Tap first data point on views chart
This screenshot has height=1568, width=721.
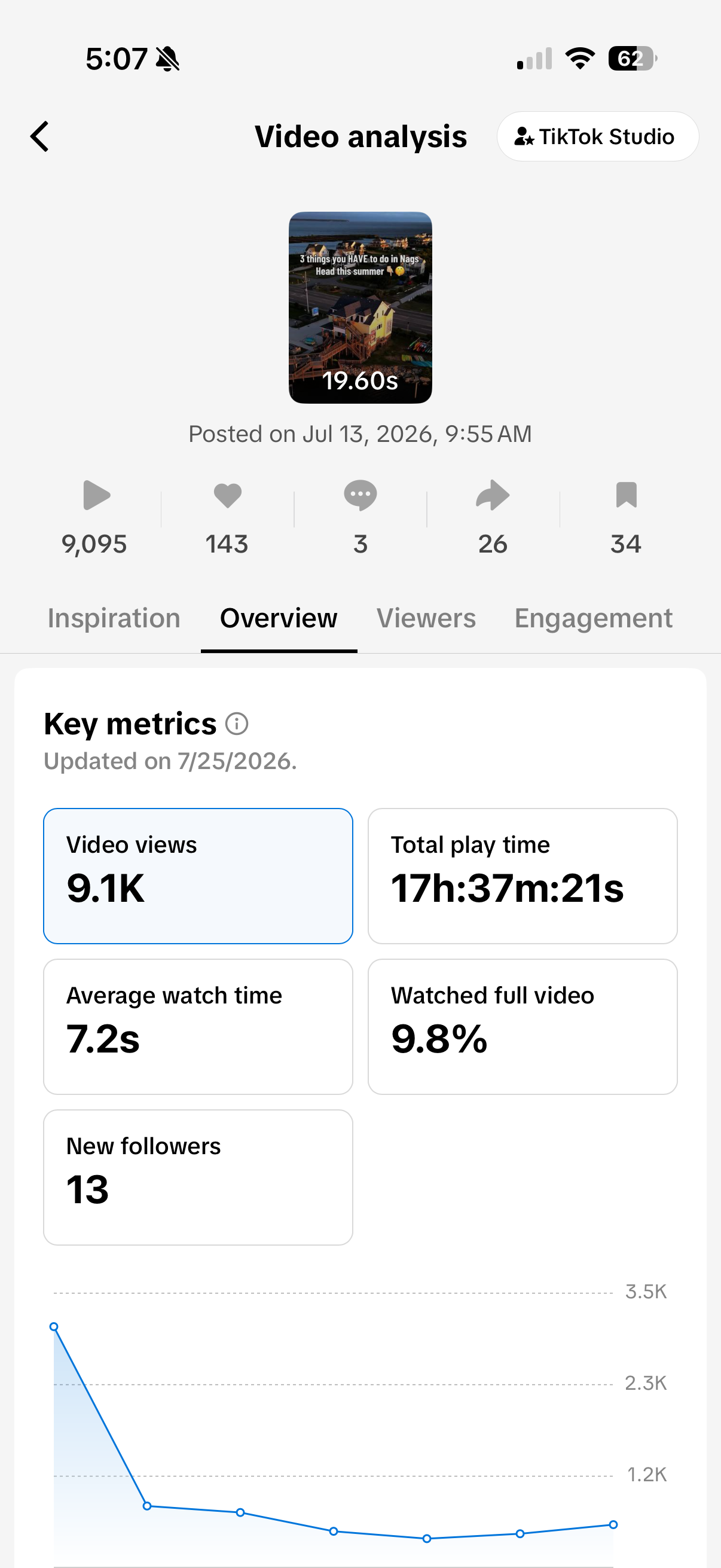pos(54,1326)
